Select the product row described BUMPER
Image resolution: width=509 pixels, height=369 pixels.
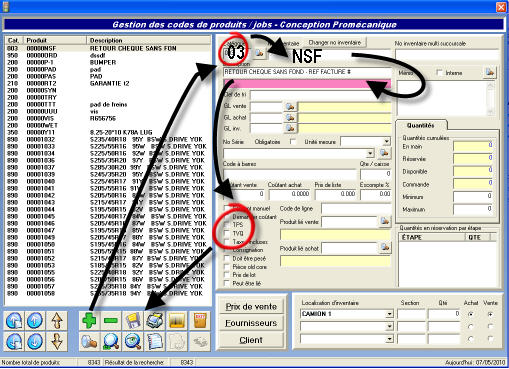point(108,62)
